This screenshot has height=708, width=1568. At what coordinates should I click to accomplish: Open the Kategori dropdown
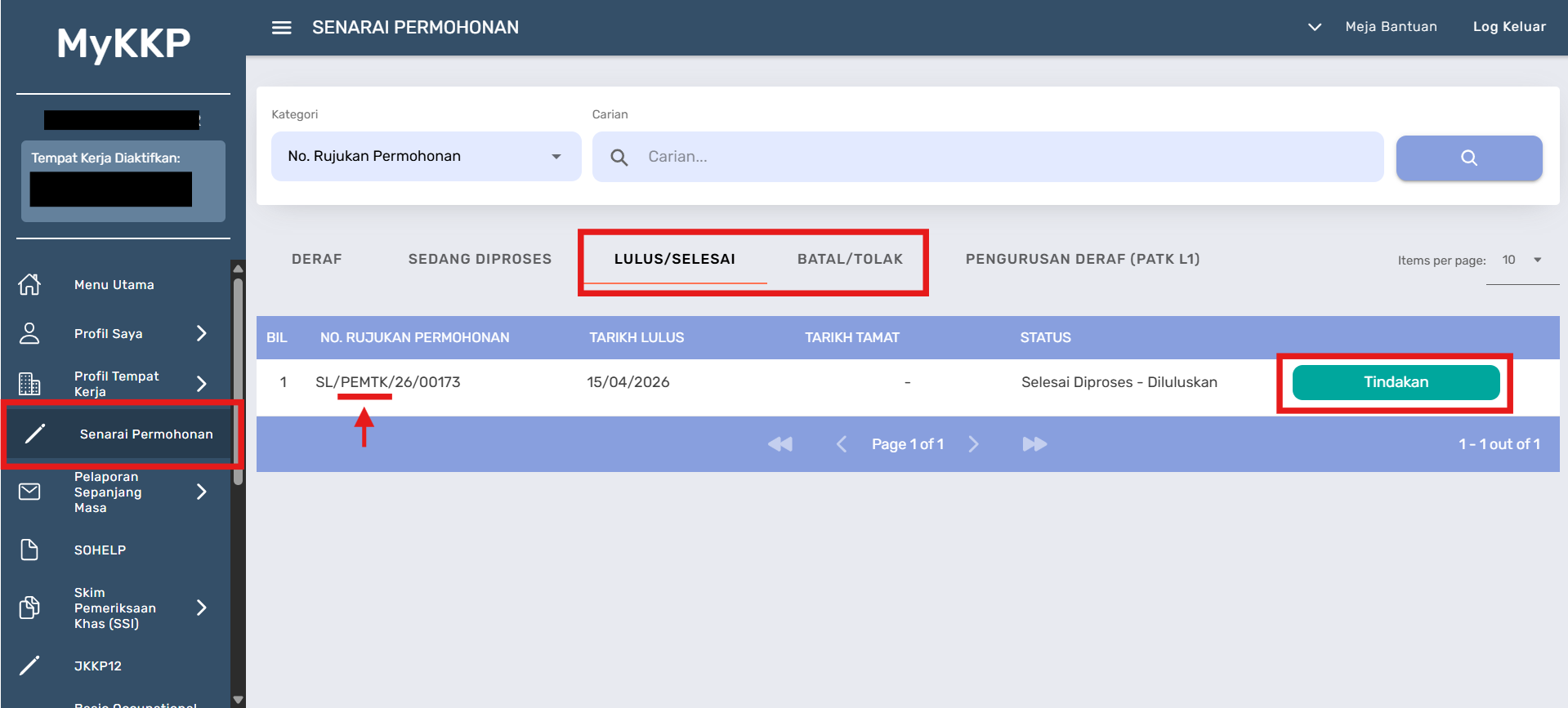[x=426, y=157]
